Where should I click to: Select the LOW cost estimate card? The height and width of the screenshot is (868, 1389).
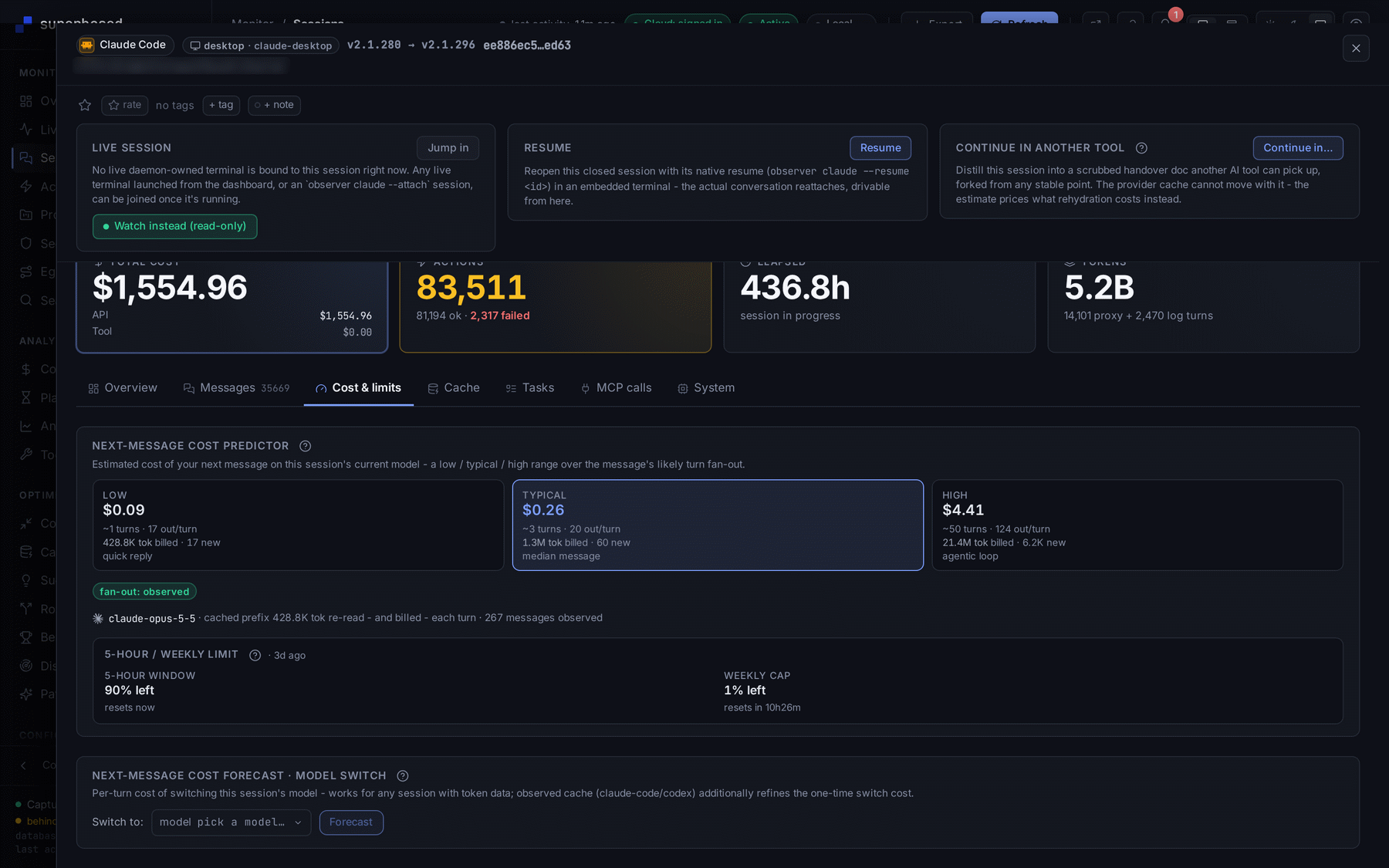(x=298, y=525)
